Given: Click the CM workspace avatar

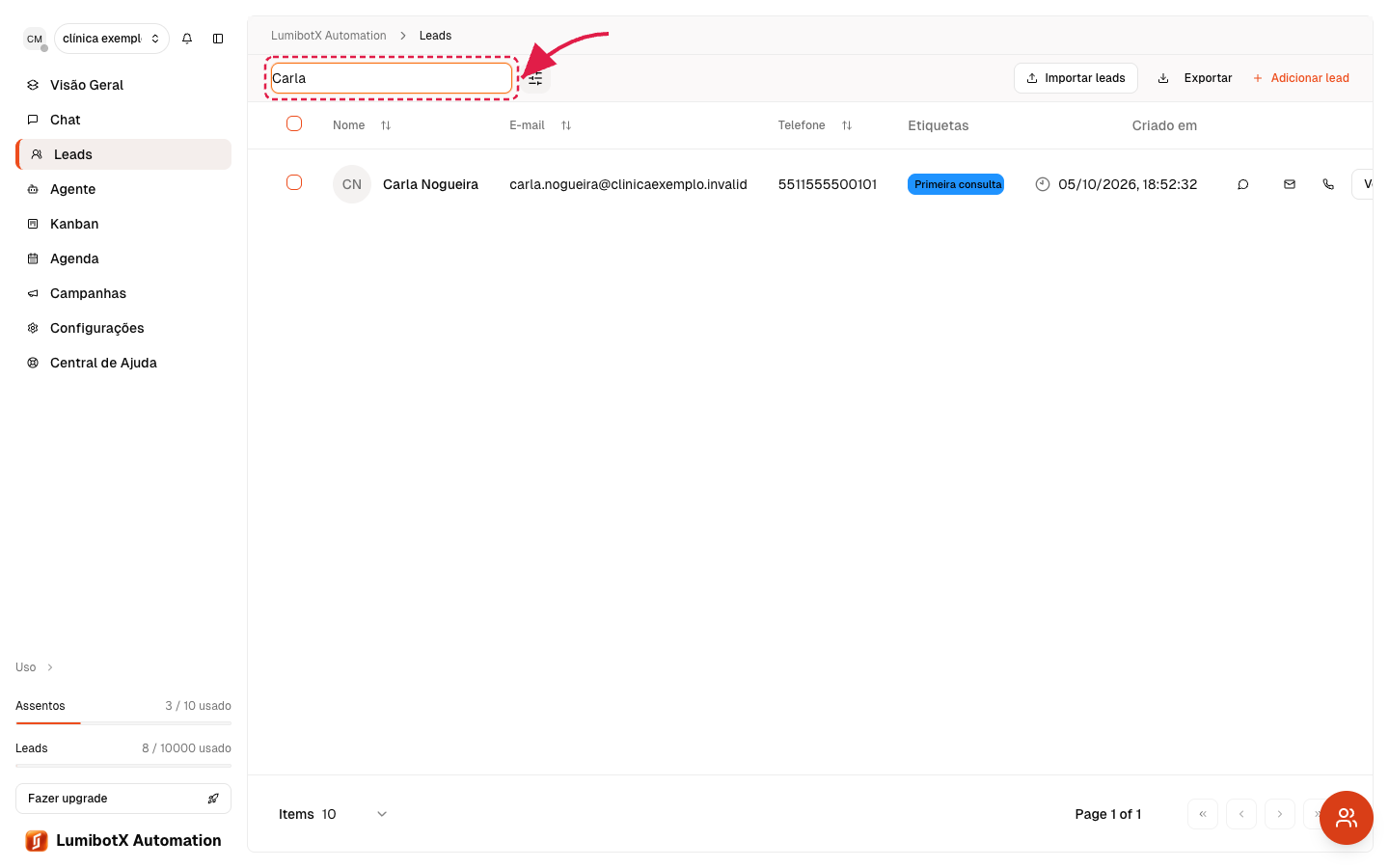Looking at the screenshot, I should [35, 39].
